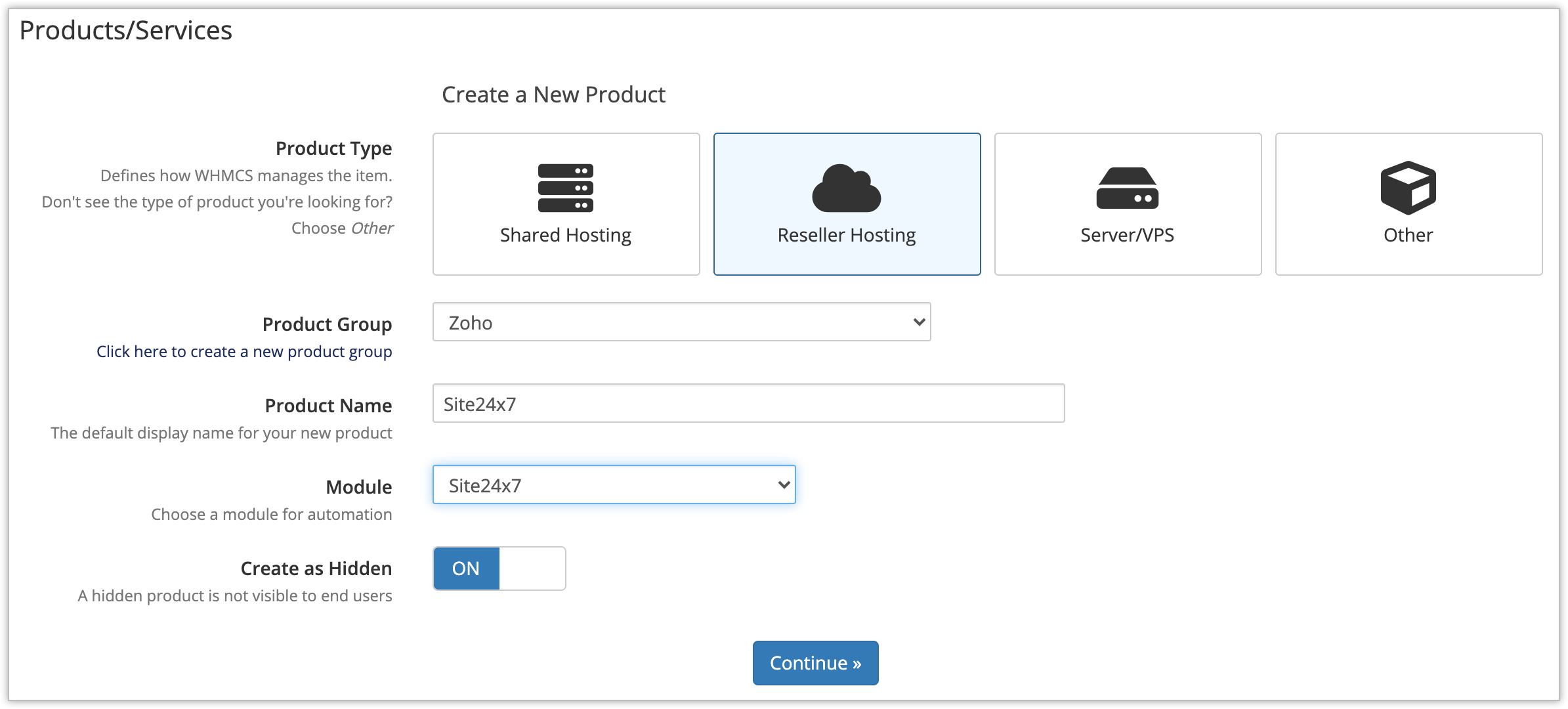1568x709 pixels.
Task: Click the Reseller Hosting cloud icon
Action: (847, 188)
